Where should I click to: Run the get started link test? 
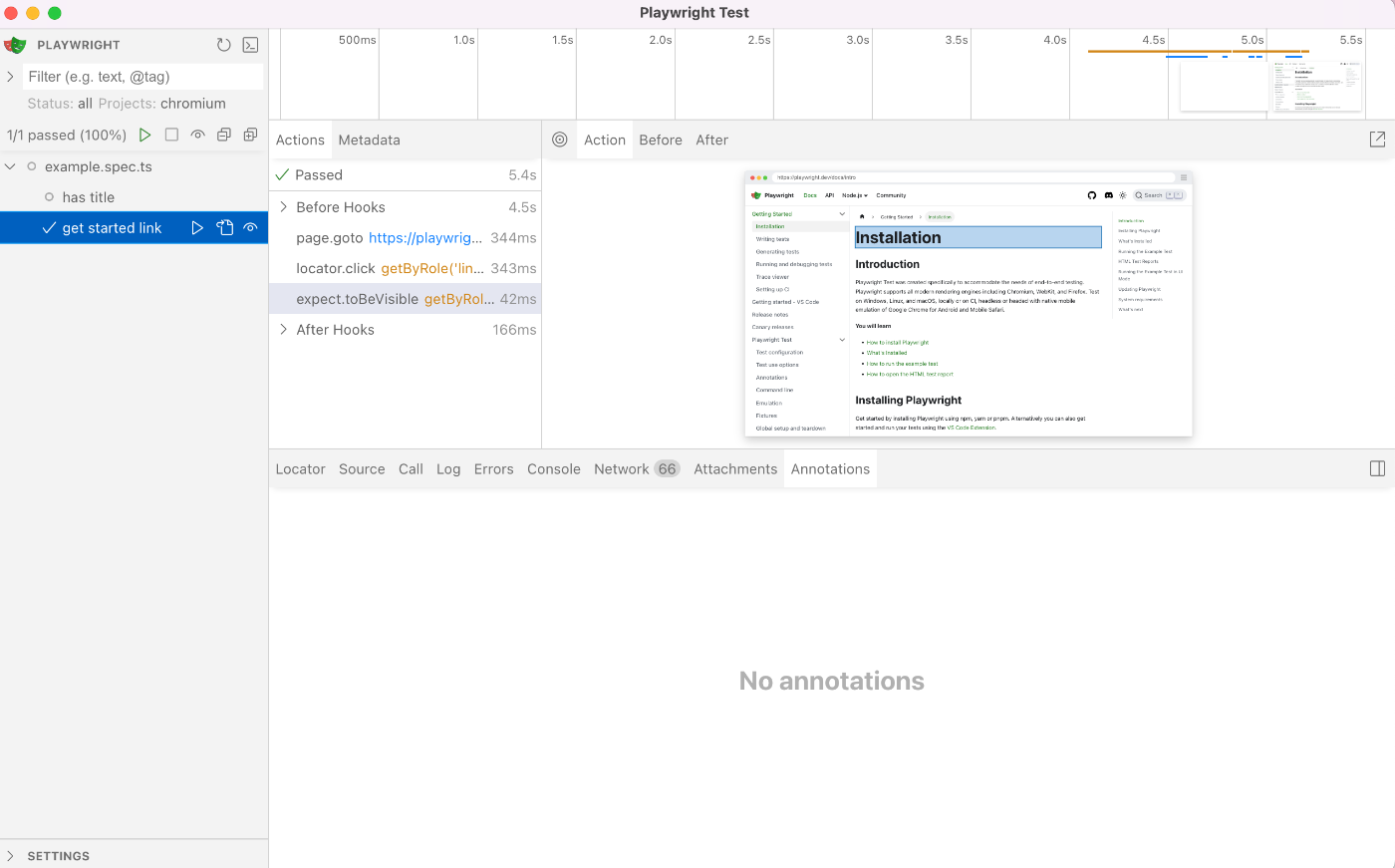[x=197, y=228]
